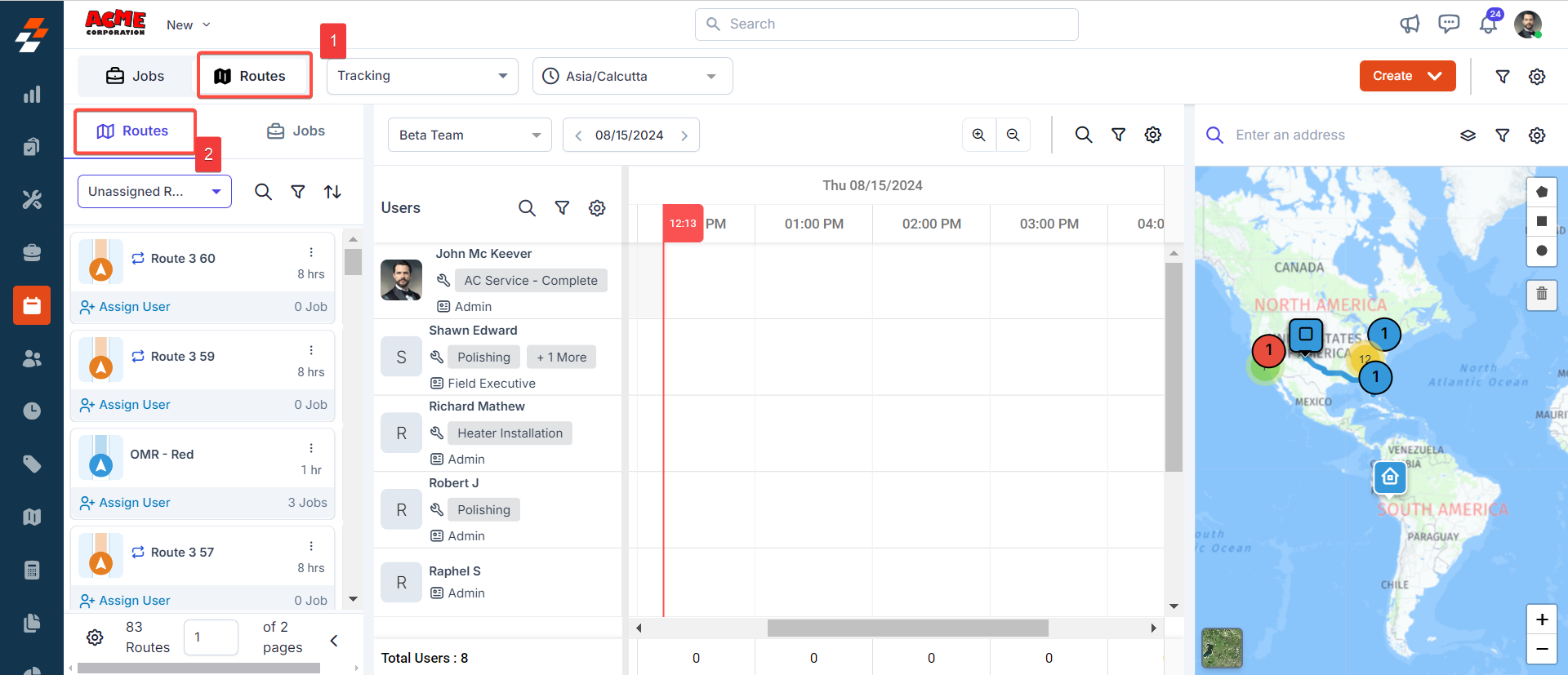
Task: Click the timeline zoom out magnifier
Action: click(x=1013, y=135)
